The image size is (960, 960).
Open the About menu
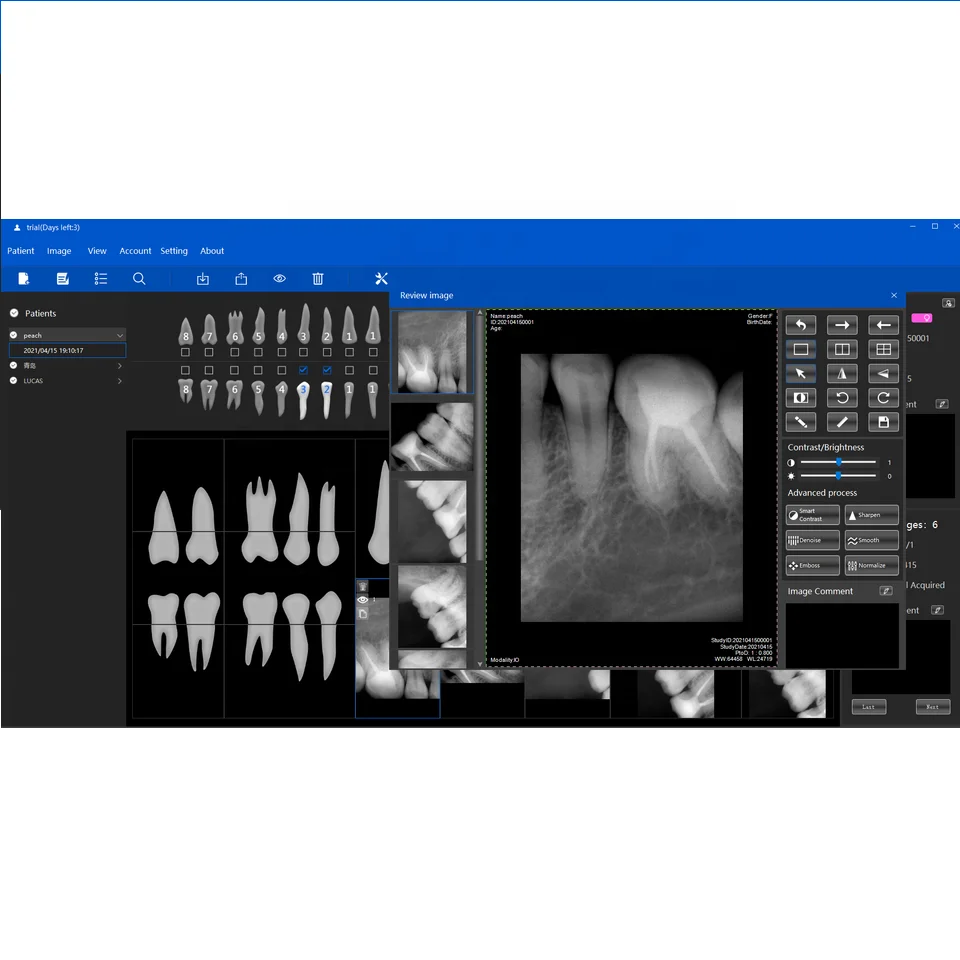coord(212,251)
